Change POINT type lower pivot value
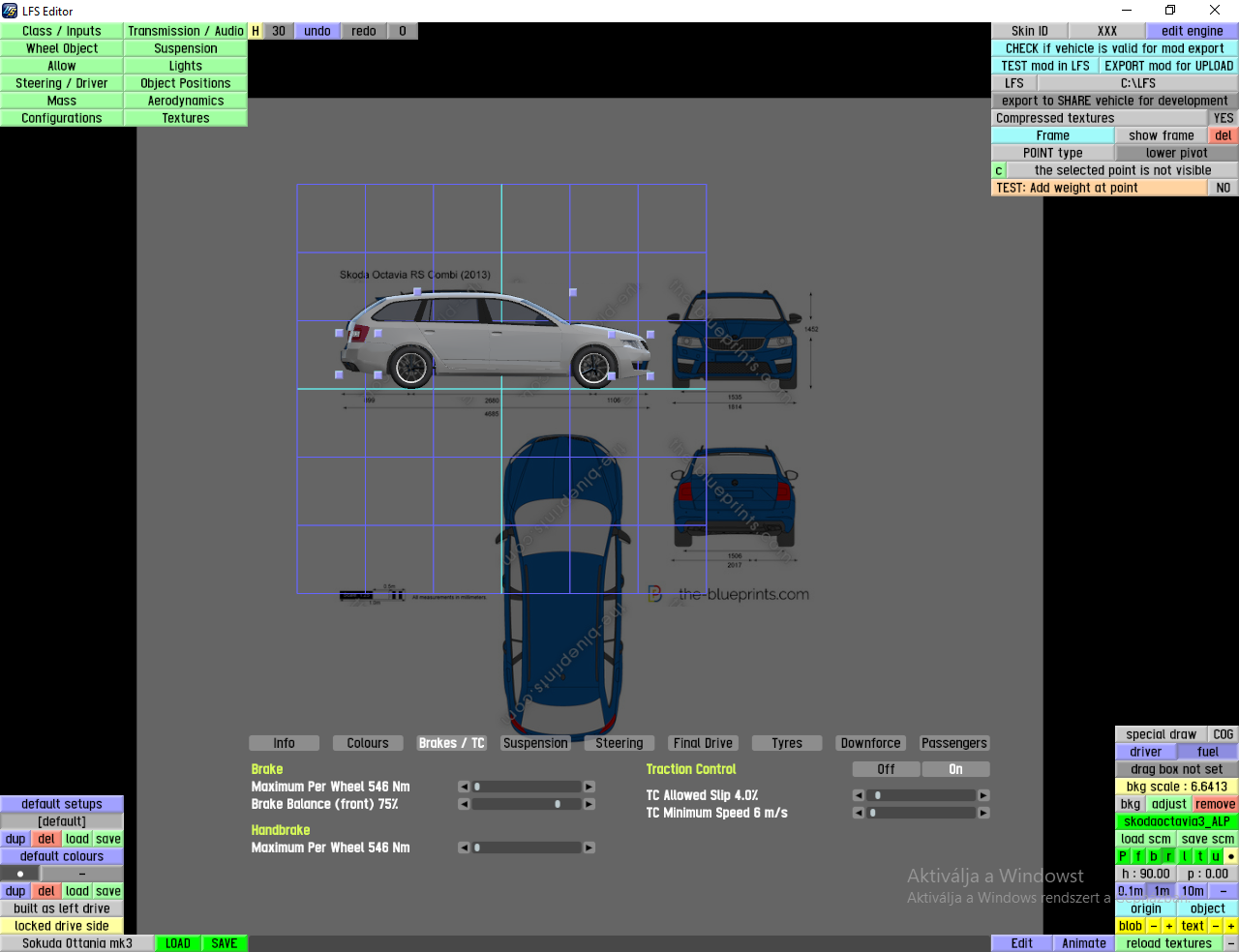The width and height of the screenshot is (1239, 952). coord(1177,153)
